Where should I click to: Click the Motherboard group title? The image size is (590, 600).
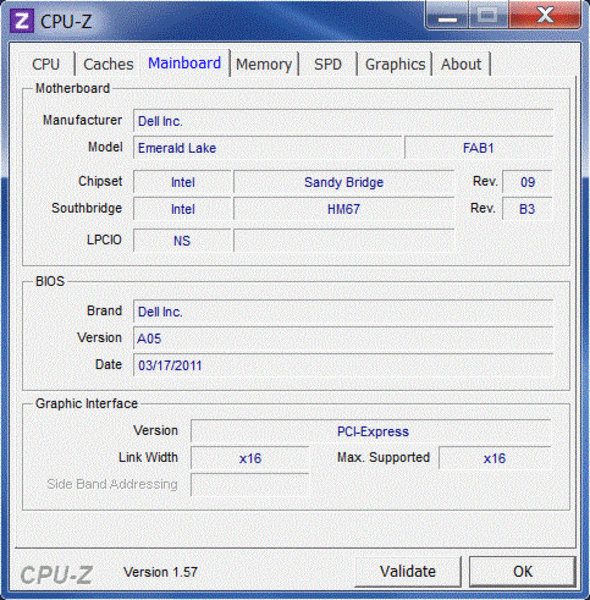pyautogui.click(x=73, y=88)
